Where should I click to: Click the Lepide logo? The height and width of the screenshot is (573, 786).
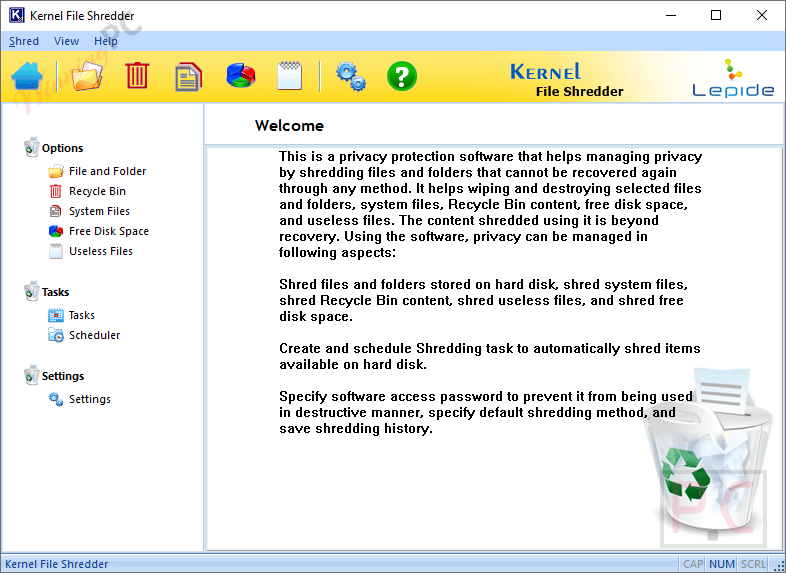[x=733, y=78]
